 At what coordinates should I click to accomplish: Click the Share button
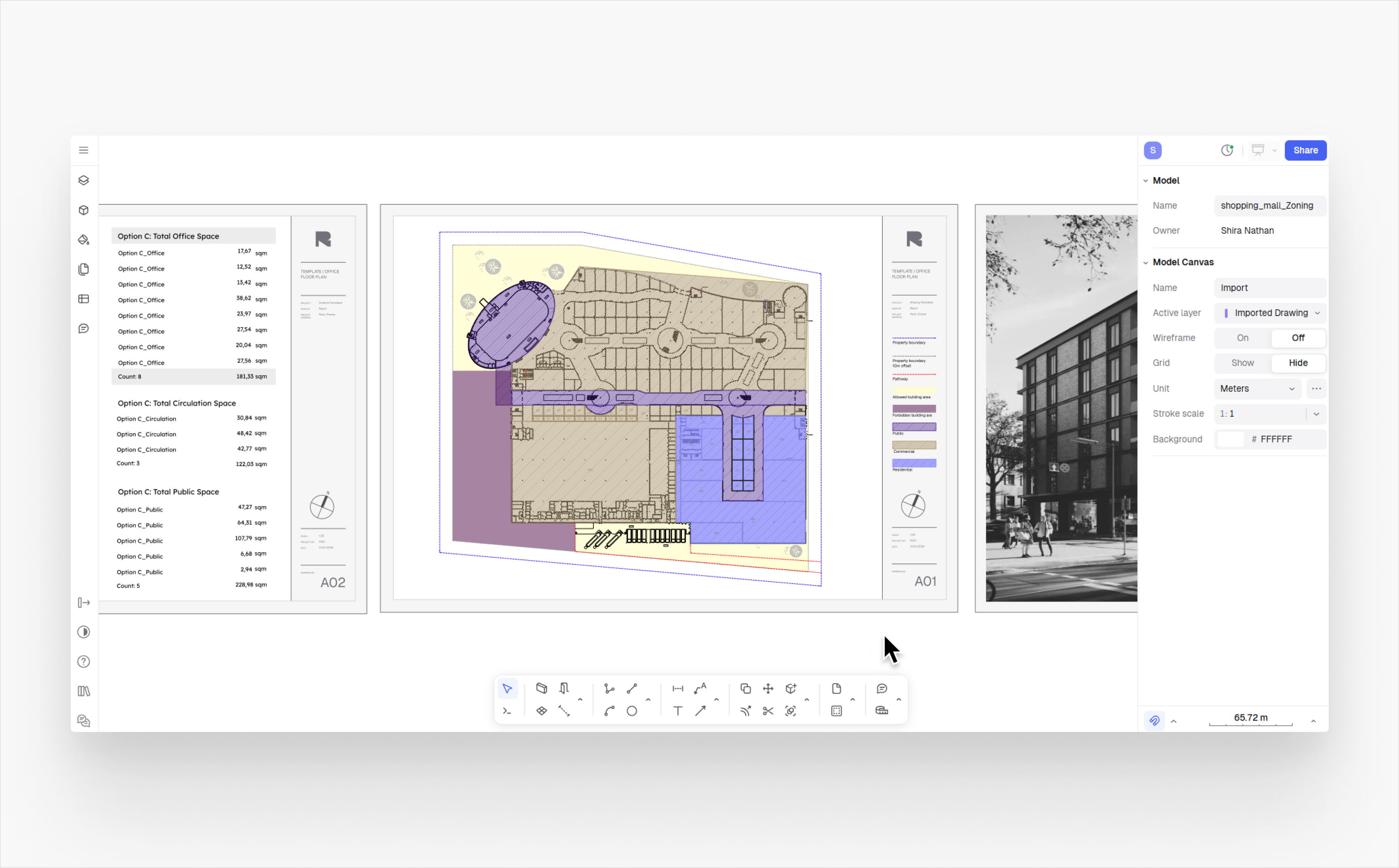[1305, 150]
